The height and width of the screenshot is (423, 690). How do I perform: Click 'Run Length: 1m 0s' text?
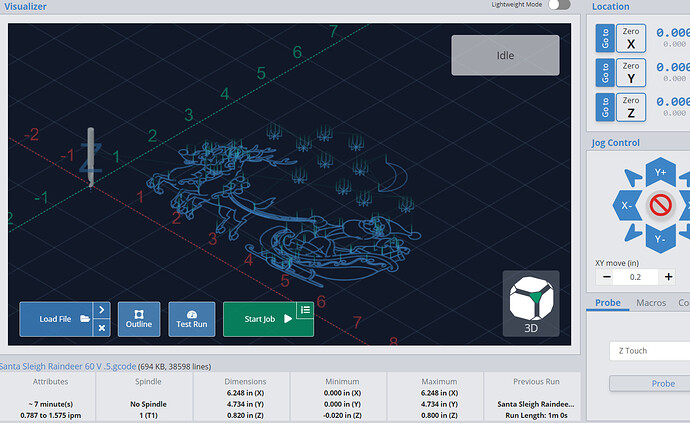click(536, 415)
